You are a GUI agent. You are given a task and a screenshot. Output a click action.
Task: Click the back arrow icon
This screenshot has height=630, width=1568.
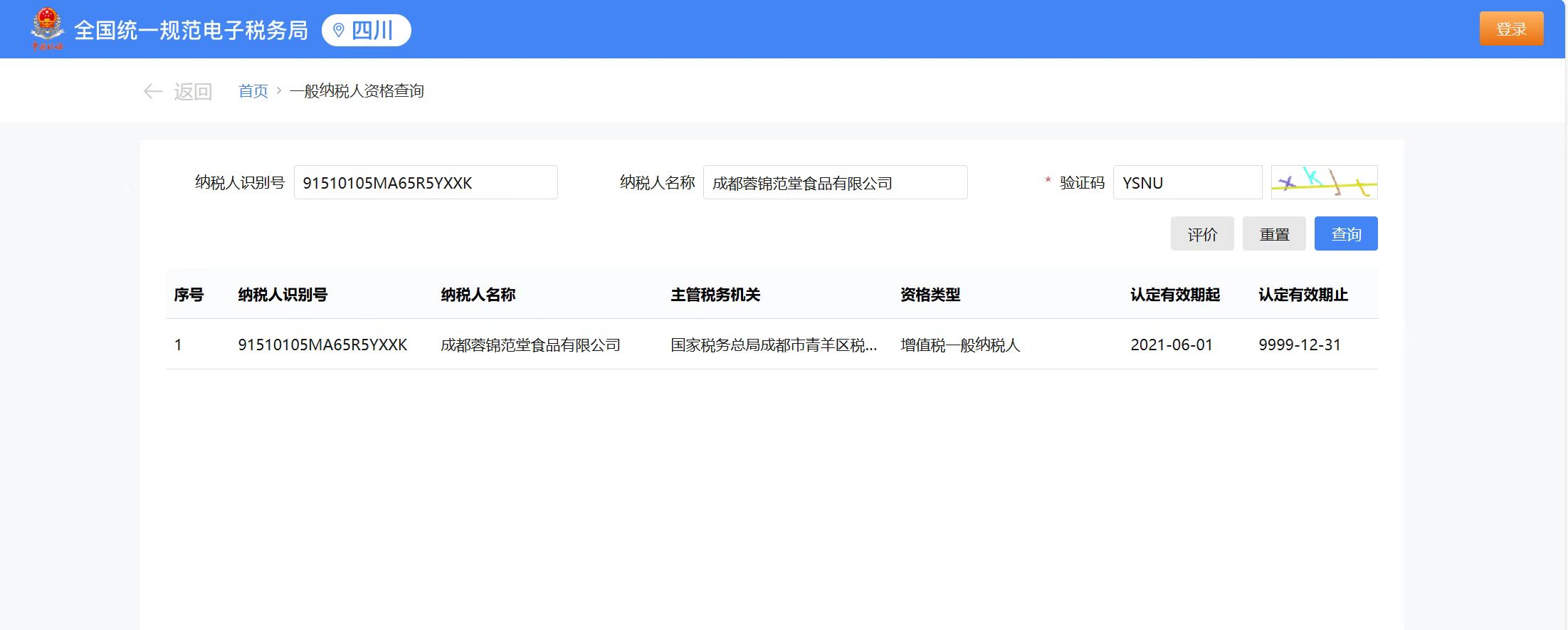pos(153,91)
